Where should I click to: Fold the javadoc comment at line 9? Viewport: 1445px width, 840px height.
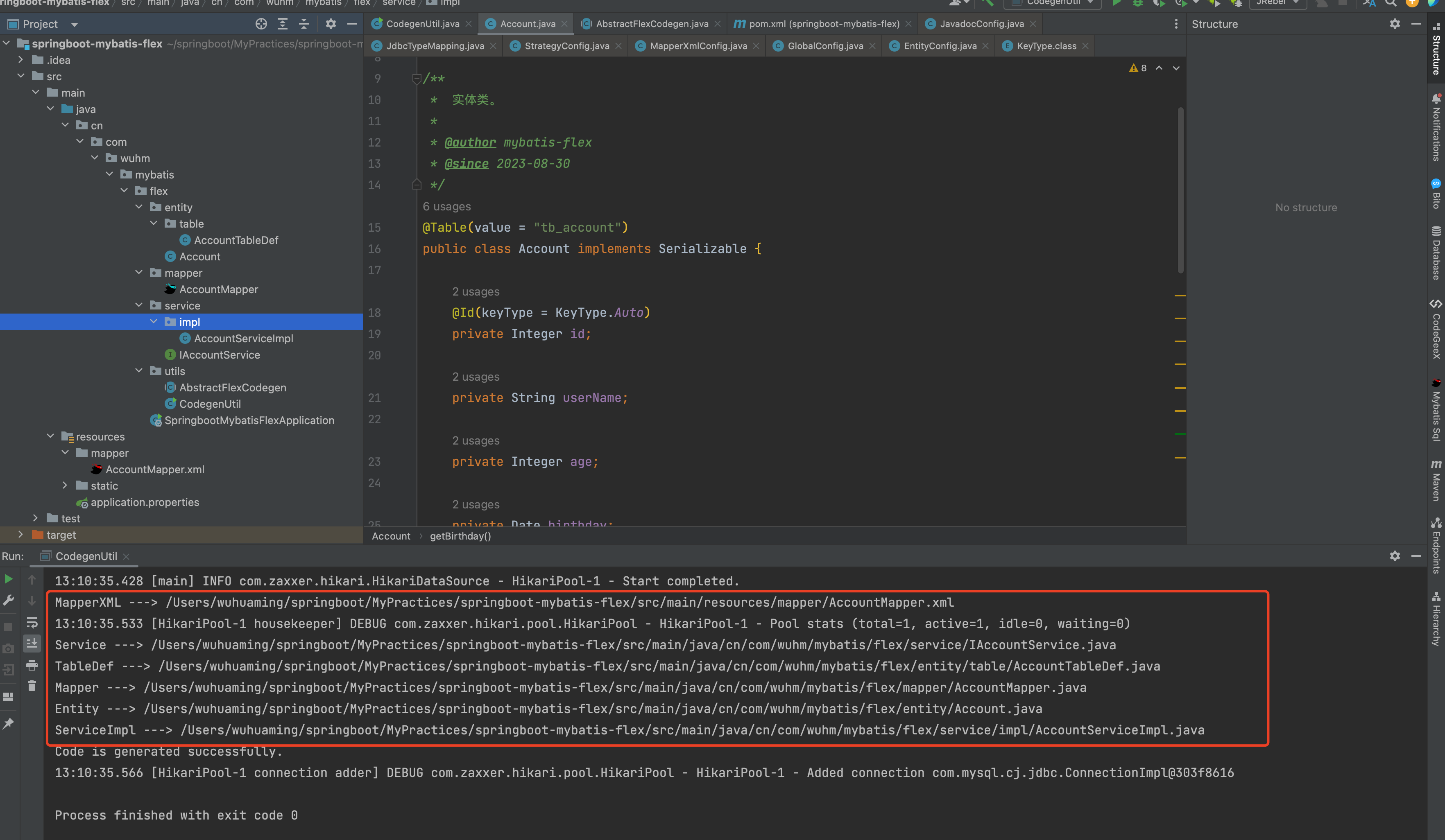(417, 79)
